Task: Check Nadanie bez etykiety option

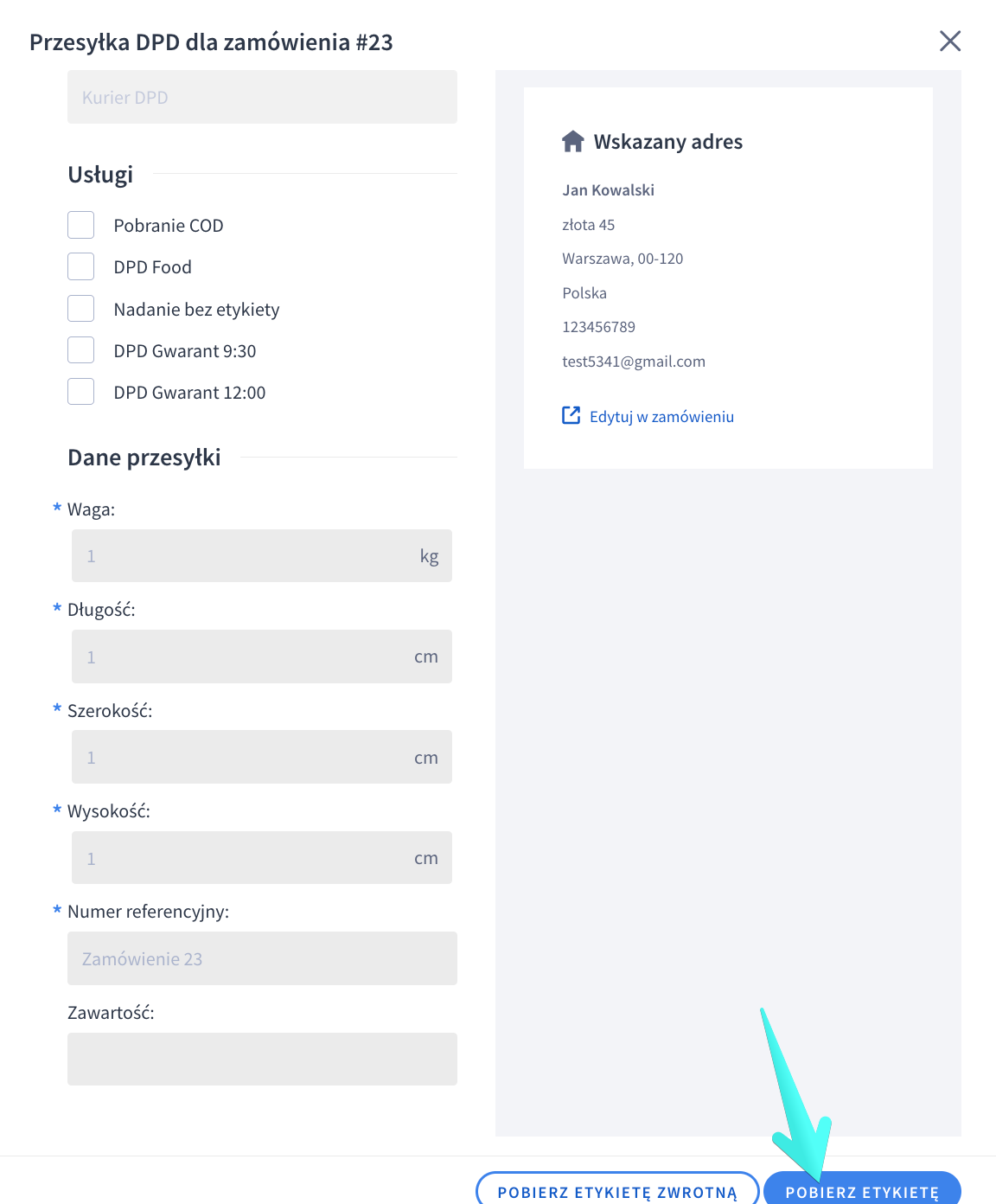Action: 81,309
